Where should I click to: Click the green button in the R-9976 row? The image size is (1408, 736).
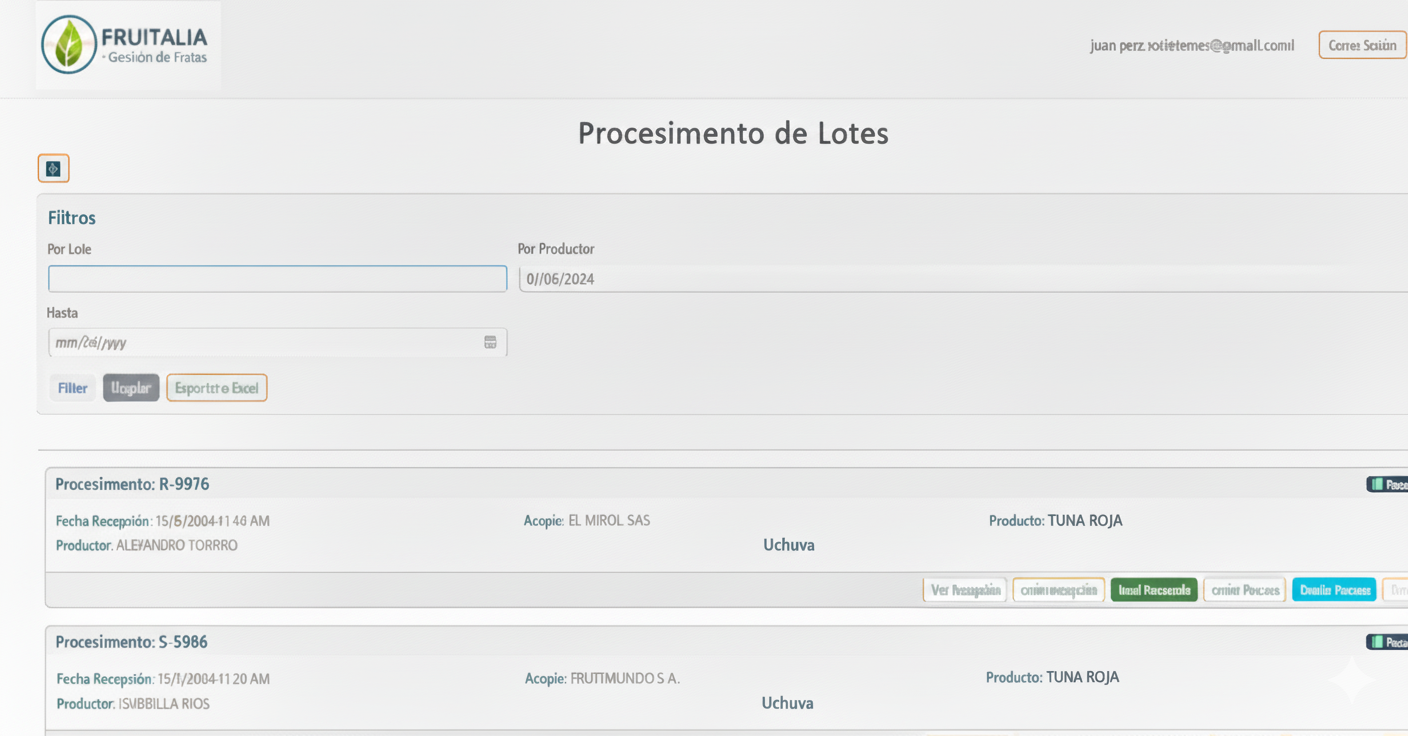click(1153, 590)
